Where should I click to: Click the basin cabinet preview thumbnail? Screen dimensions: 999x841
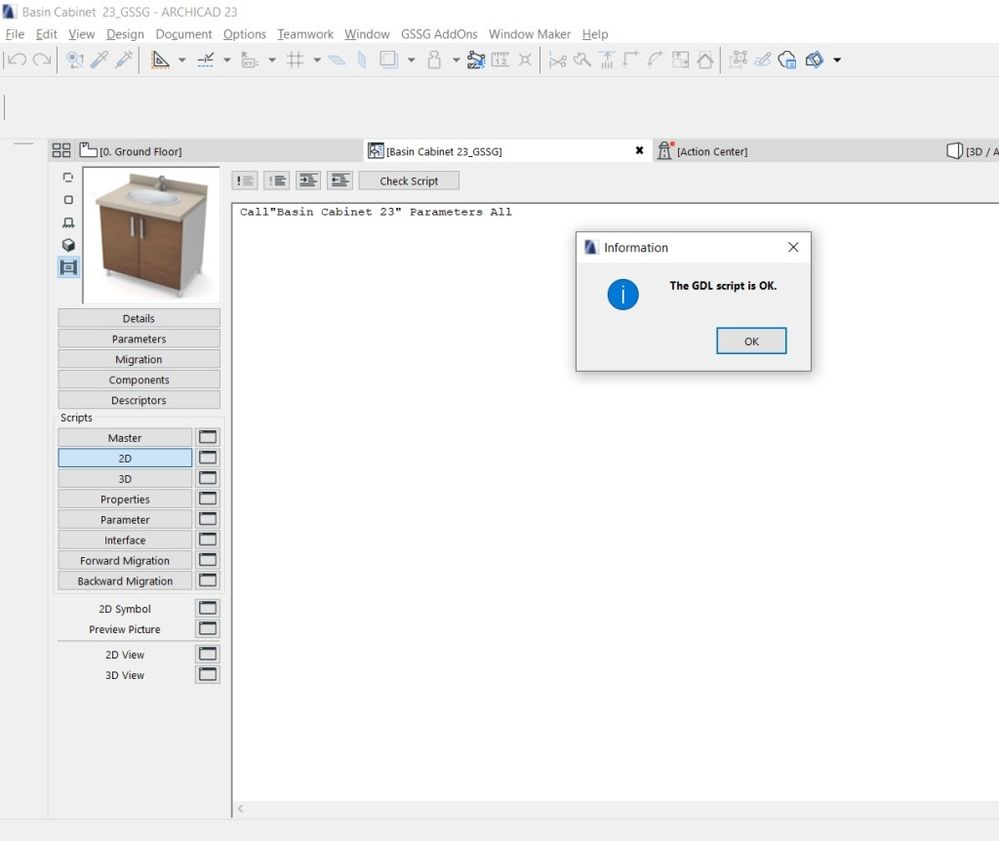(151, 235)
